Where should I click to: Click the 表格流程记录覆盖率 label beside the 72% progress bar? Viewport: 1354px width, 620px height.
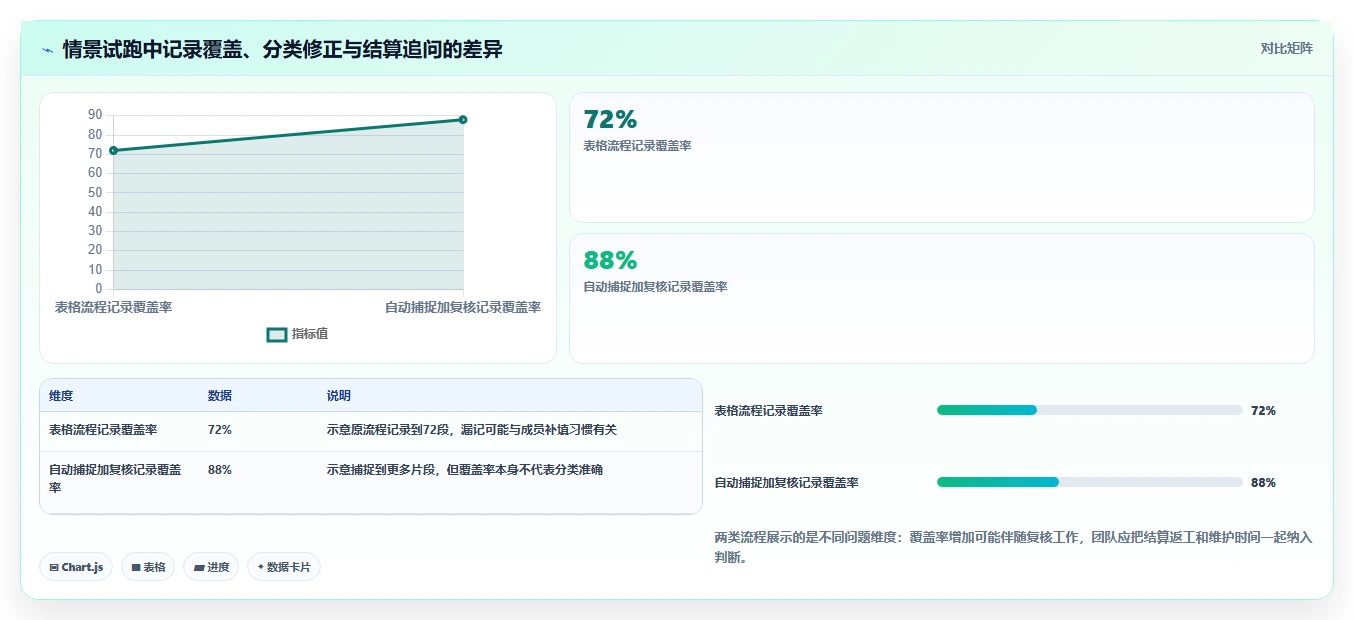pos(768,411)
